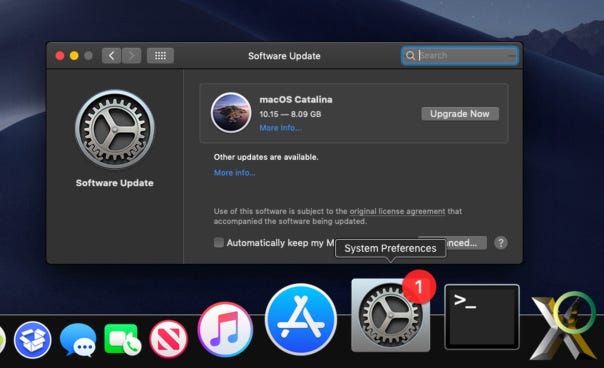Image resolution: width=604 pixels, height=368 pixels.
Task: Open the Terminal dock icon
Action: pyautogui.click(x=482, y=317)
